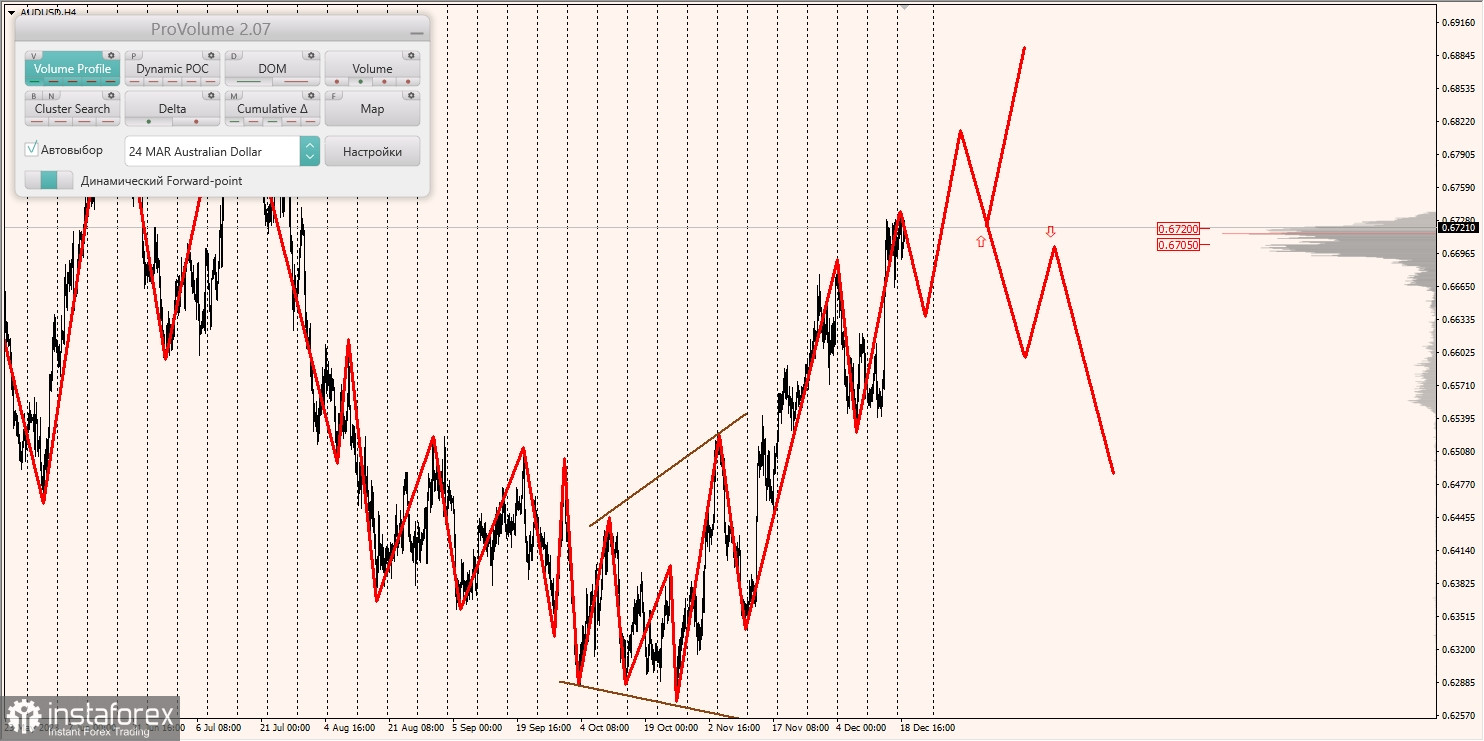Click the B hotkey tag on Cluster Search
Image resolution: width=1484 pixels, height=741 pixels.
pos(34,96)
